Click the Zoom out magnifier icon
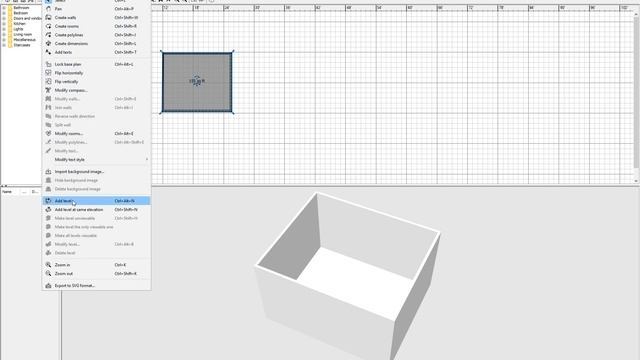 pos(48,273)
